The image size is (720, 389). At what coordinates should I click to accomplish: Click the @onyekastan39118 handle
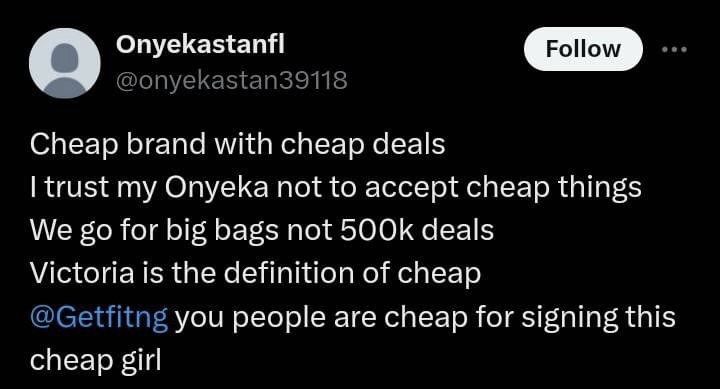tap(232, 80)
